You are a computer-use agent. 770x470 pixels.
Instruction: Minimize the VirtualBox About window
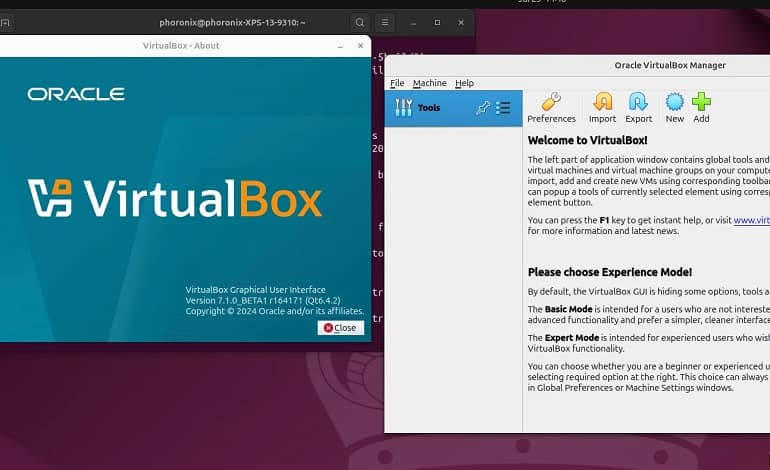340,46
